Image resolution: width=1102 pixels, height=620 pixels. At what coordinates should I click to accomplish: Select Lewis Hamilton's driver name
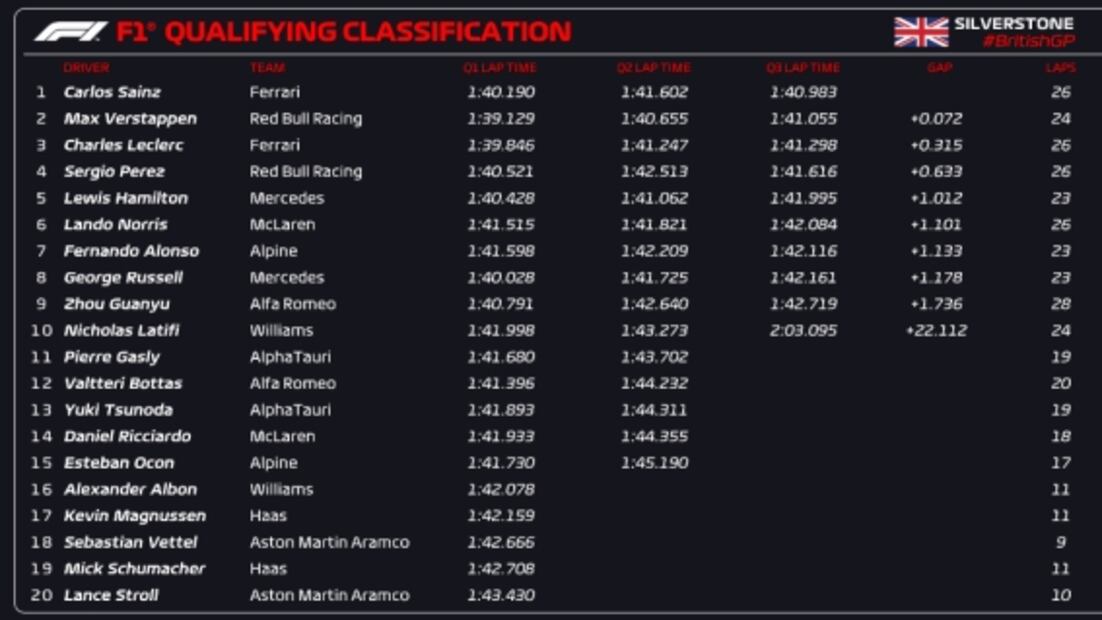[126, 198]
